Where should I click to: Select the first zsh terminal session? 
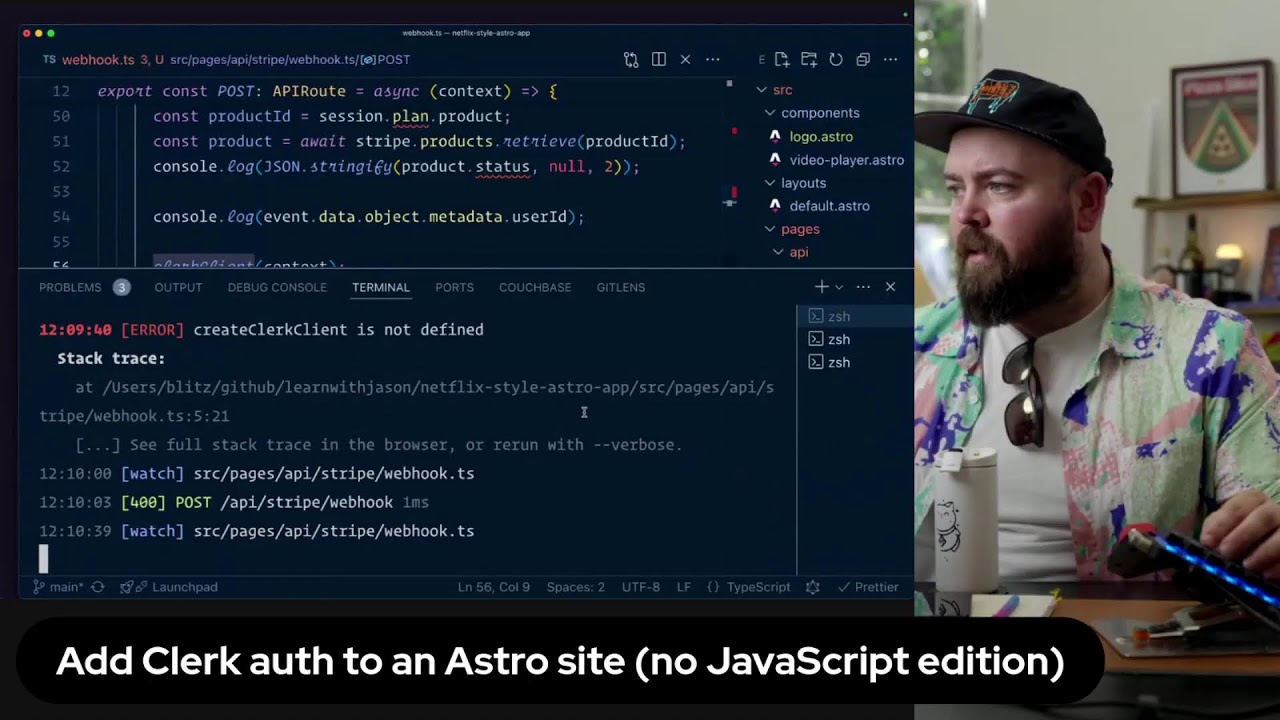(x=855, y=316)
